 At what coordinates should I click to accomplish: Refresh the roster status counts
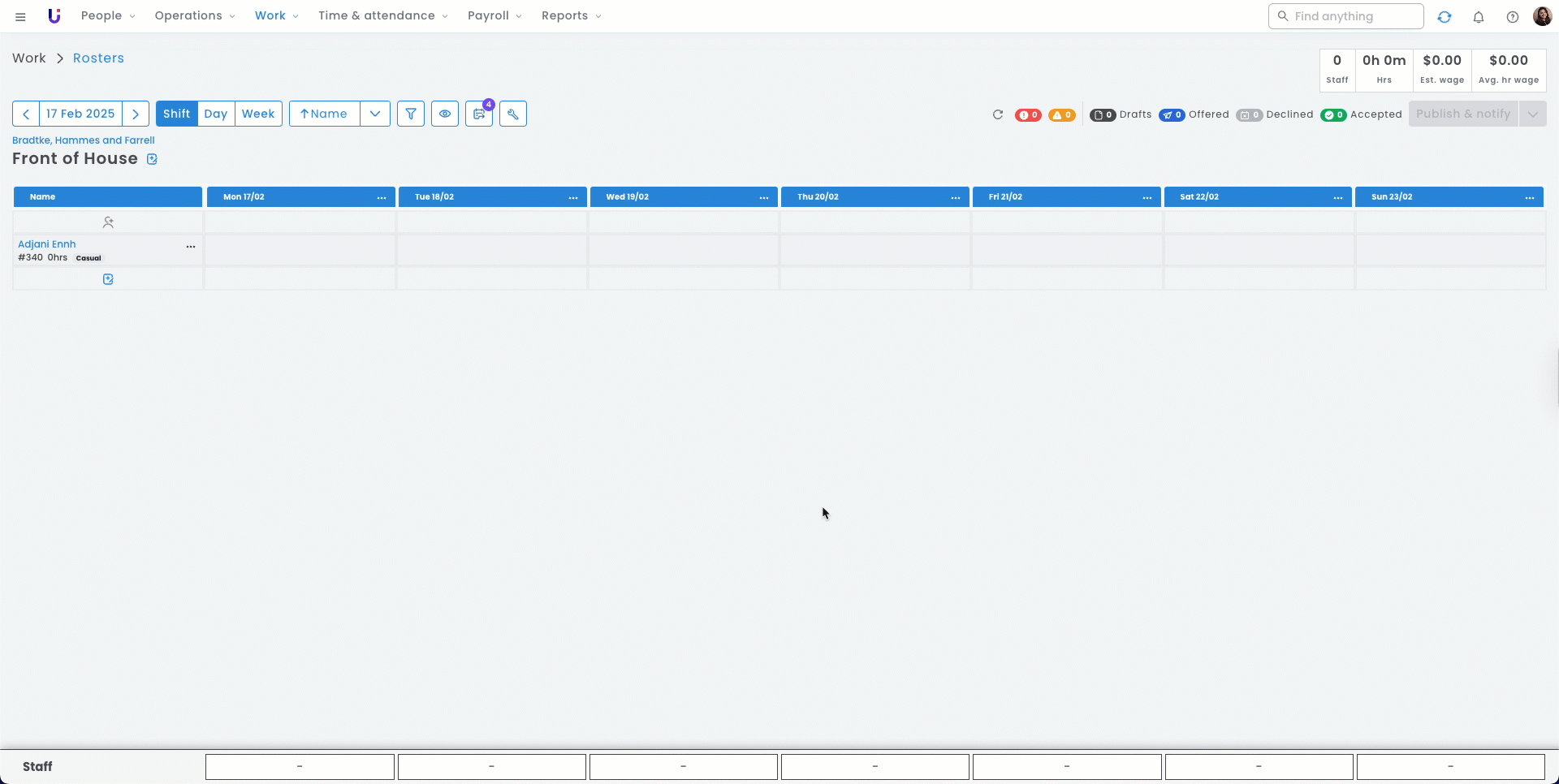point(998,114)
